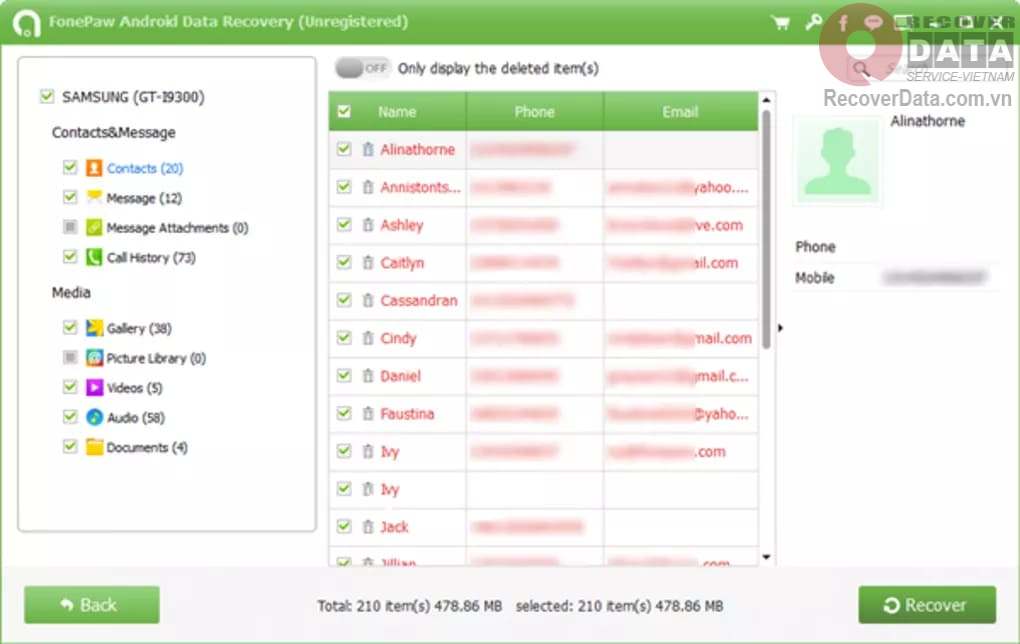Image resolution: width=1020 pixels, height=644 pixels.
Task: Uncheck the Videos (5) checkbox
Action: [x=70, y=386]
